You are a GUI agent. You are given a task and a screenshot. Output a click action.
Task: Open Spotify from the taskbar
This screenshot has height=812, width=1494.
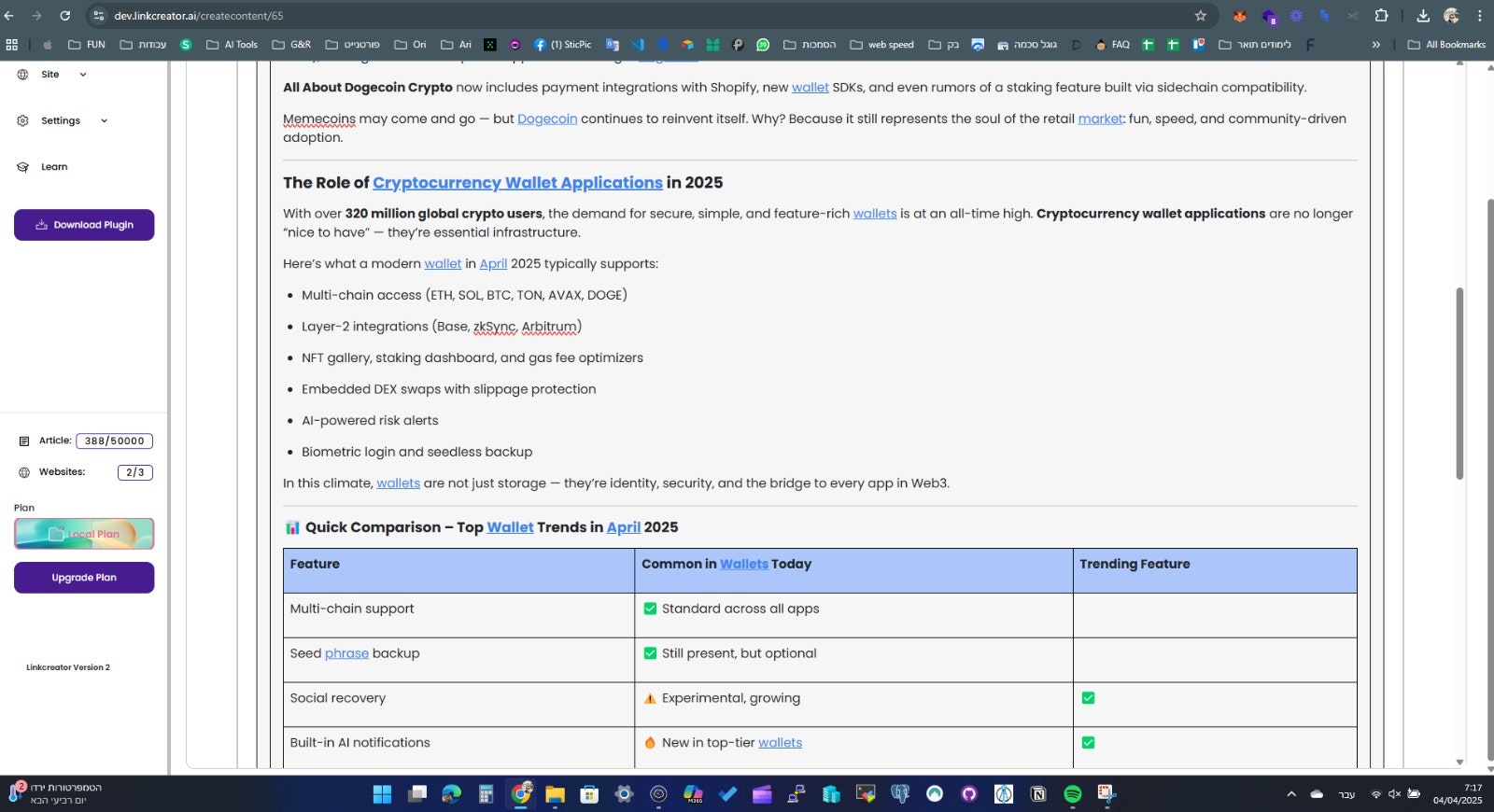click(1072, 794)
